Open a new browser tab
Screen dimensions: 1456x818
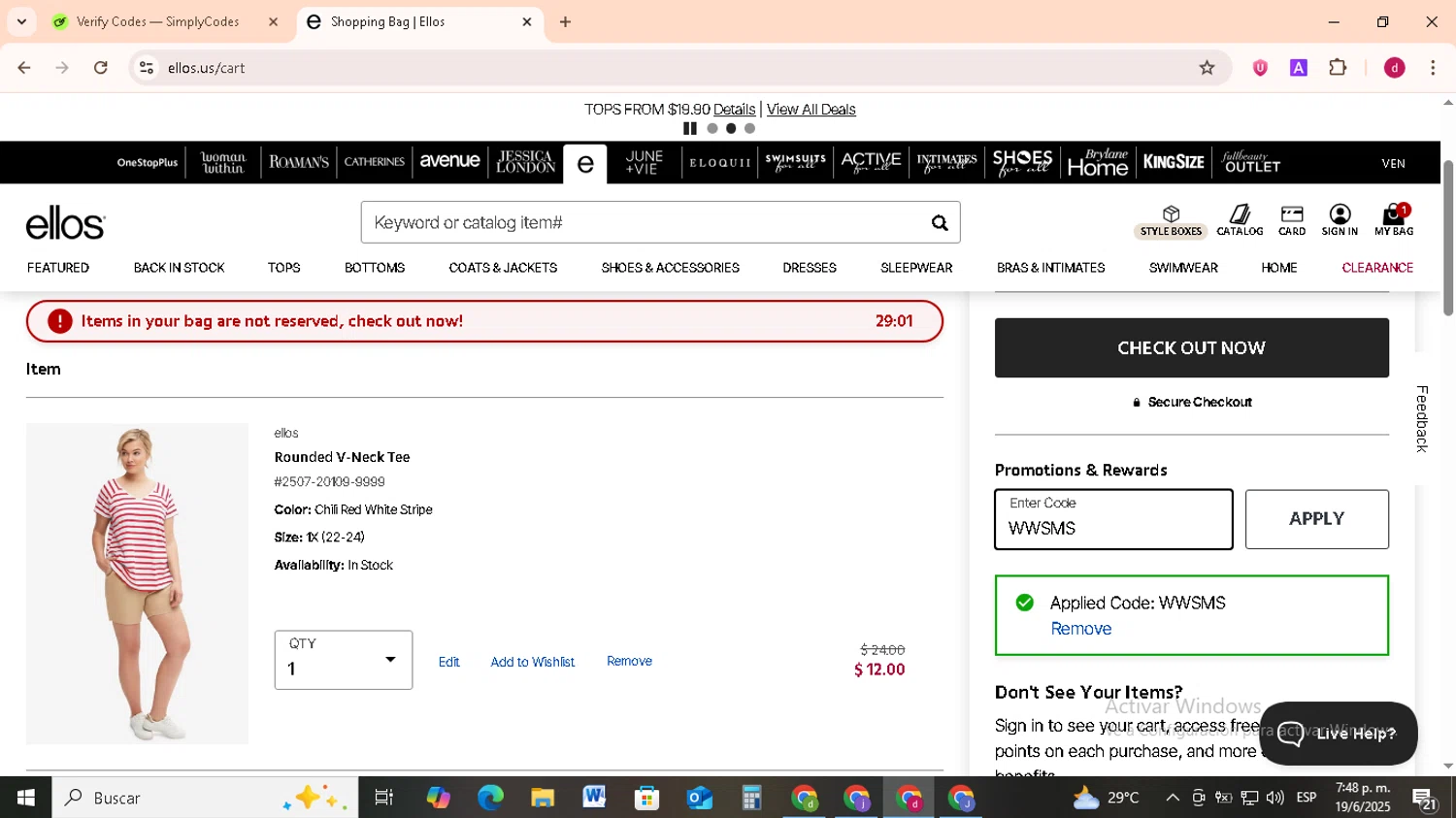click(x=565, y=21)
